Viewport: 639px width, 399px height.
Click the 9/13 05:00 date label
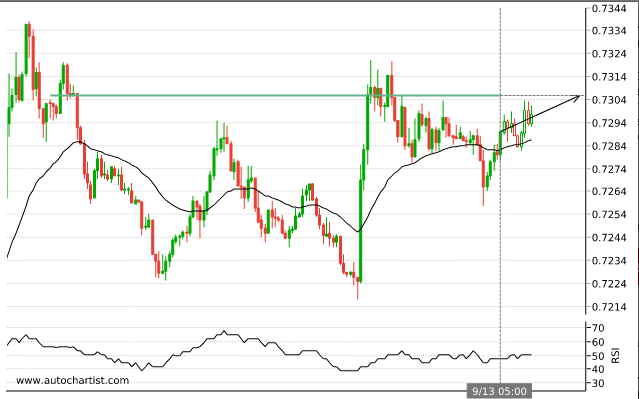tap(499, 391)
